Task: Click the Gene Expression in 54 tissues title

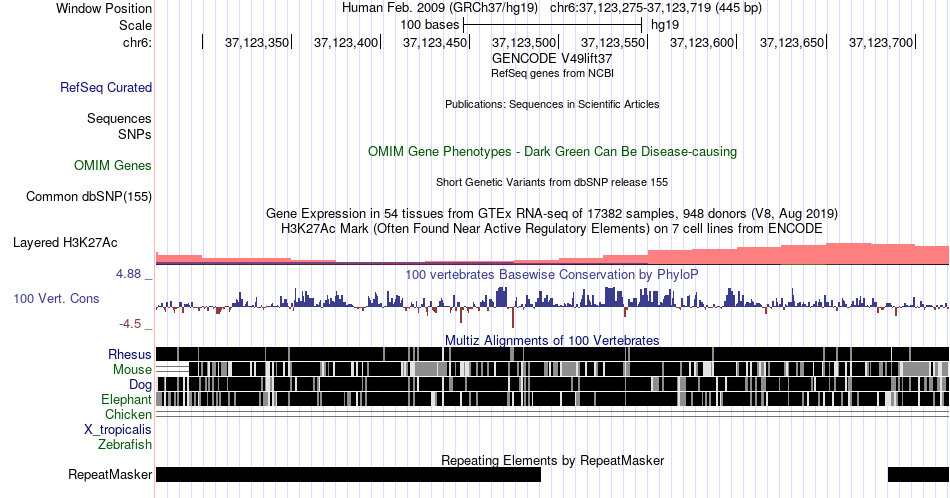Action: point(552,214)
